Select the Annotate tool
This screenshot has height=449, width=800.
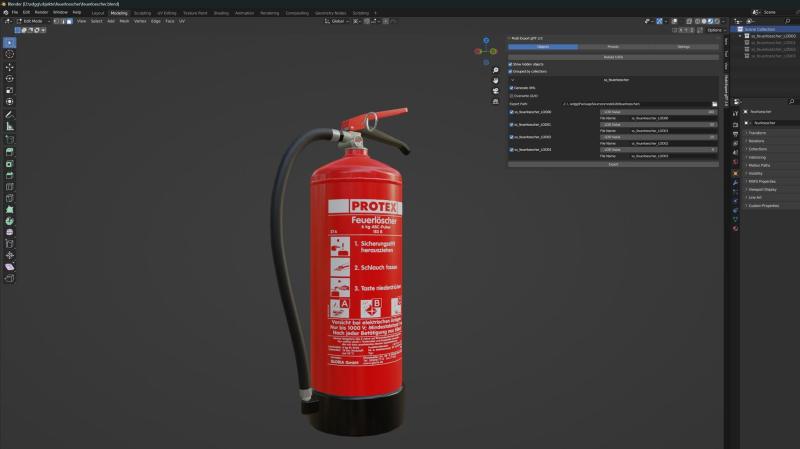click(x=10, y=115)
